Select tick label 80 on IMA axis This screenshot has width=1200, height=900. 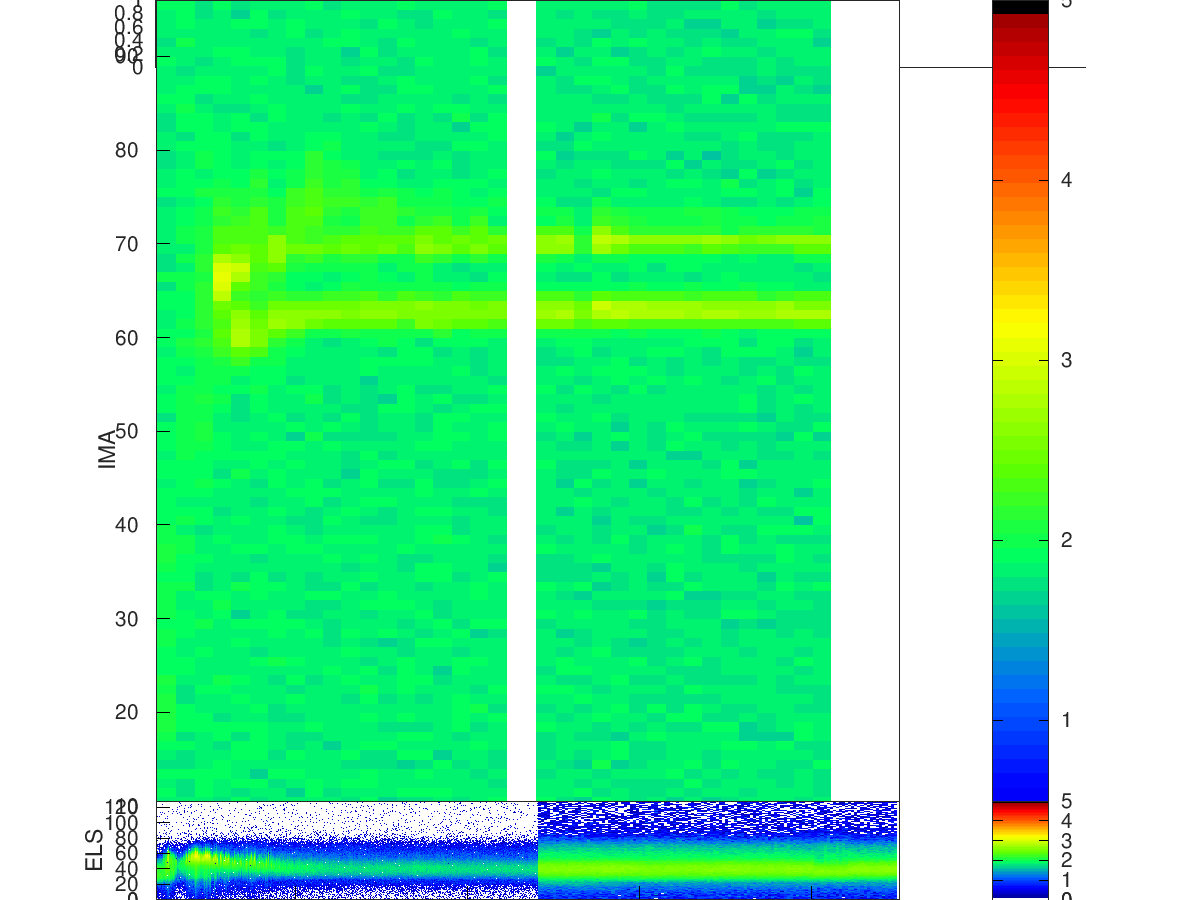tap(127, 151)
